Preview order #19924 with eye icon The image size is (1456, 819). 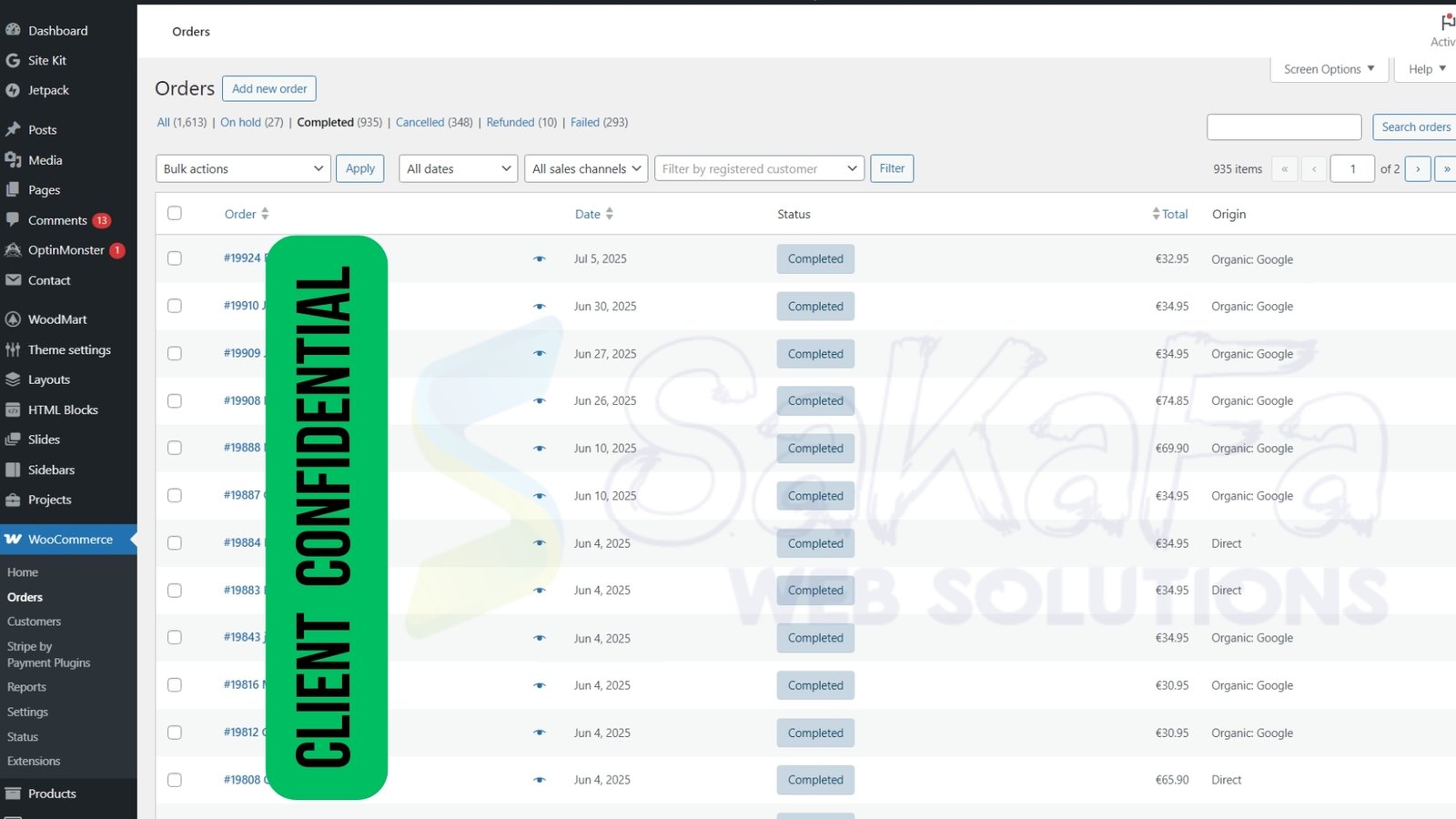point(540,259)
